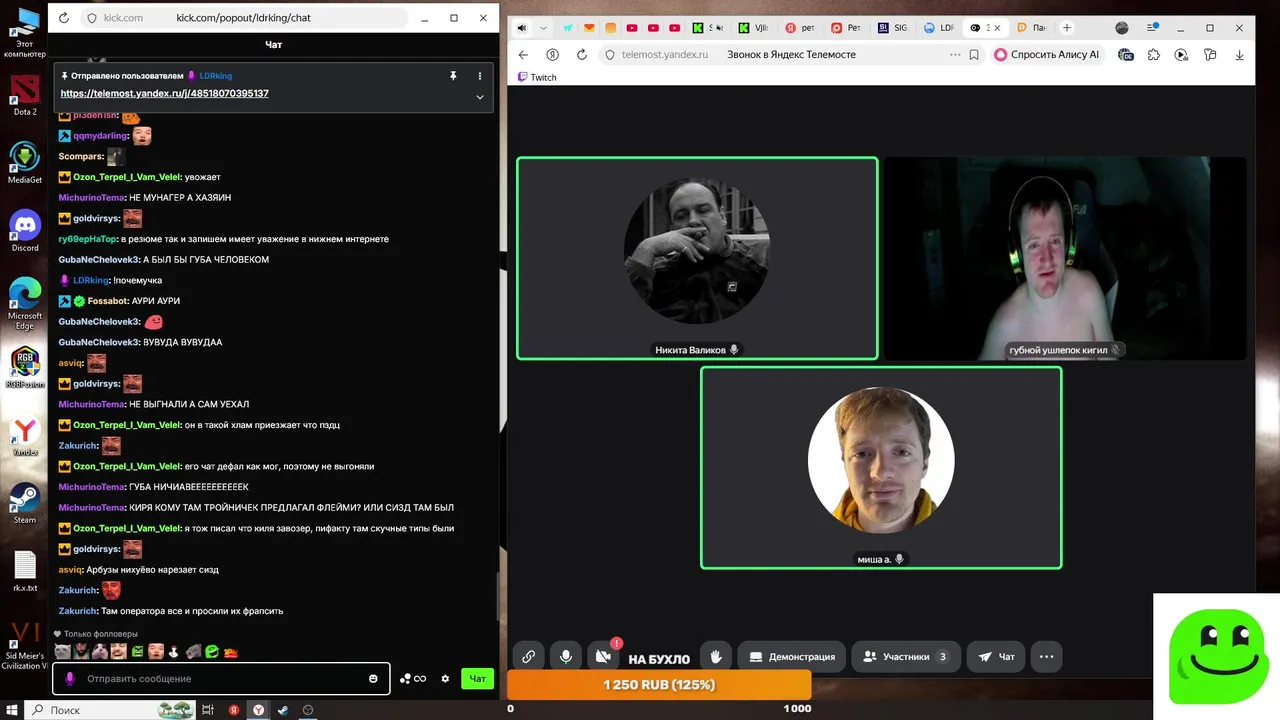Bookmark the Telemost page
The image size is (1280, 720).
[x=974, y=54]
